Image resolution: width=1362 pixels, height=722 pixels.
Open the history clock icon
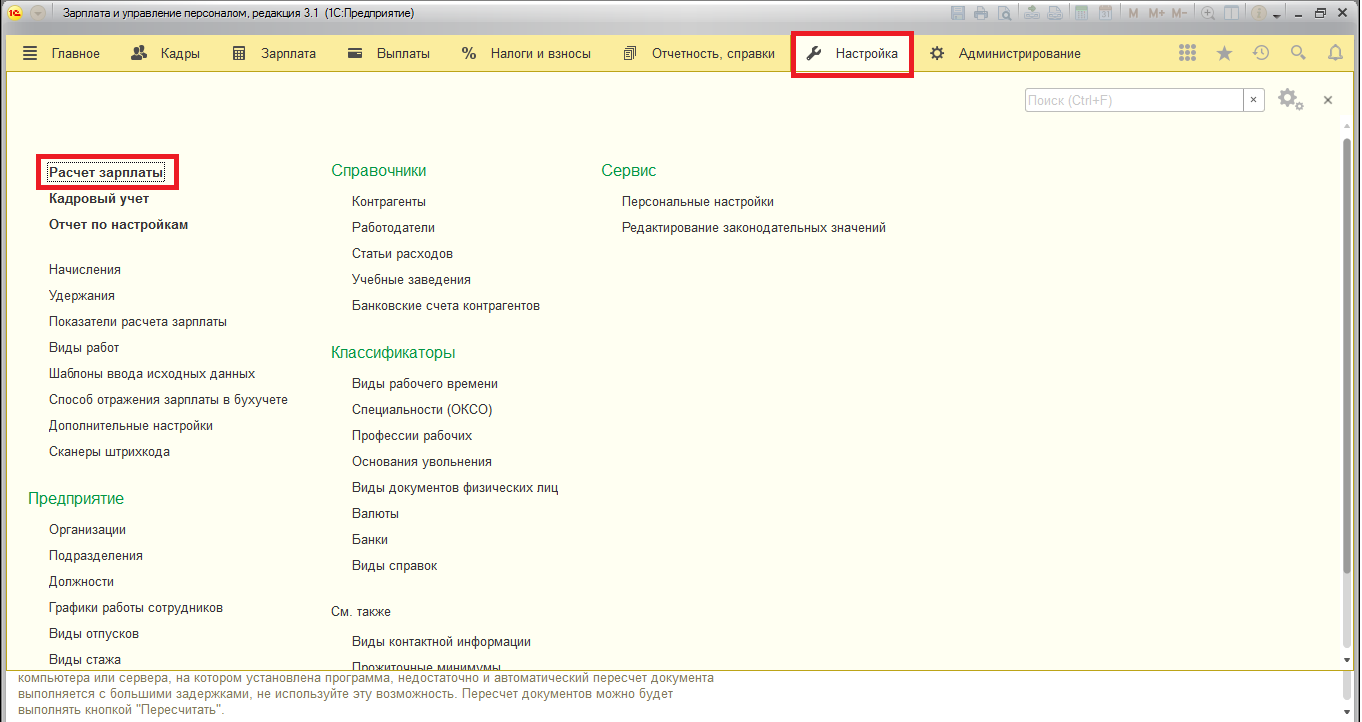pos(1261,54)
